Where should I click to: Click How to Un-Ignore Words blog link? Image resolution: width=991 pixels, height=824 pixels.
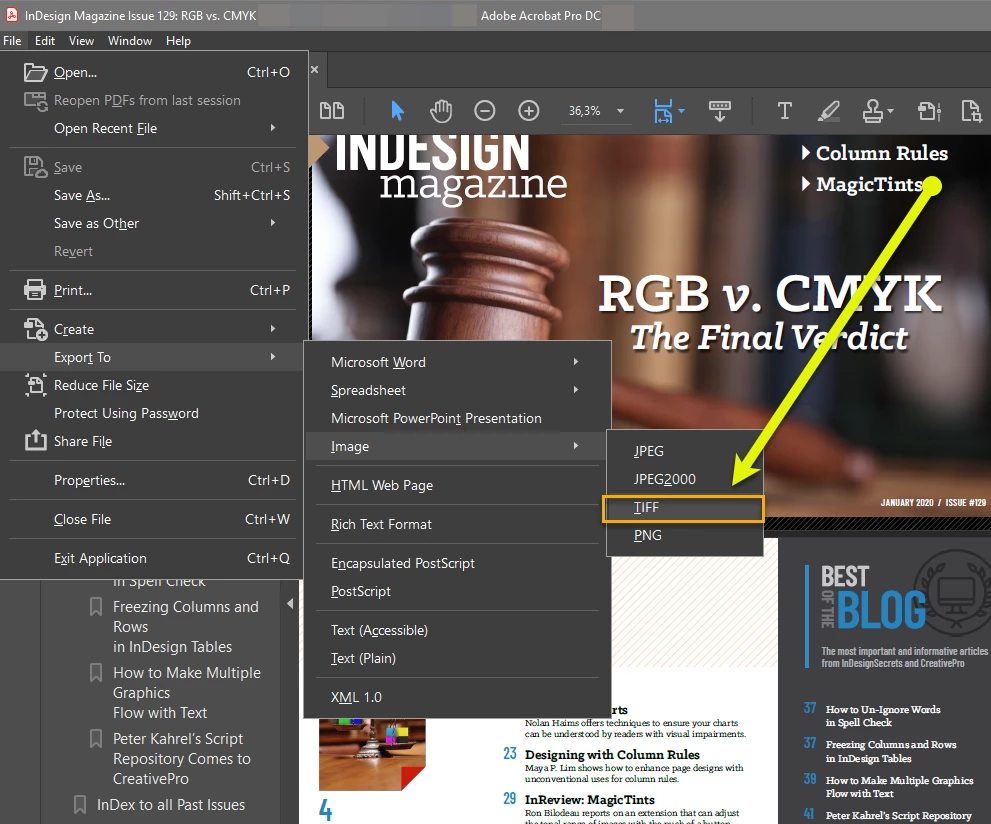(883, 716)
